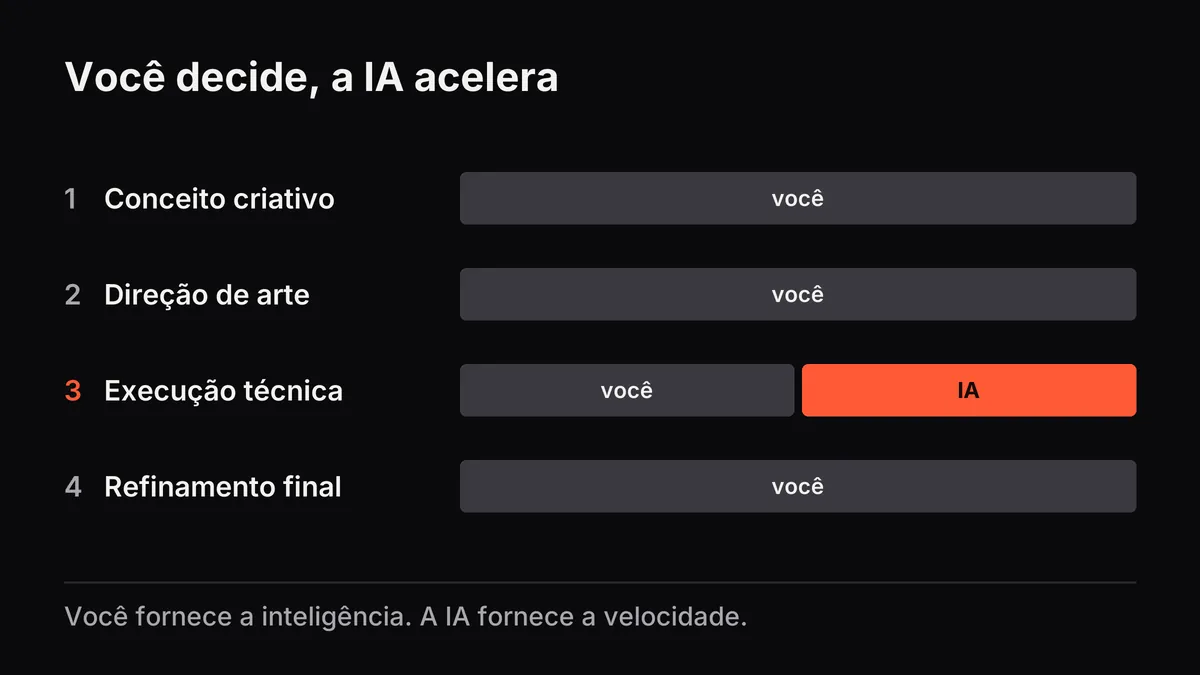
Task: Click the horizontal divider line above the footer
Action: click(600, 582)
